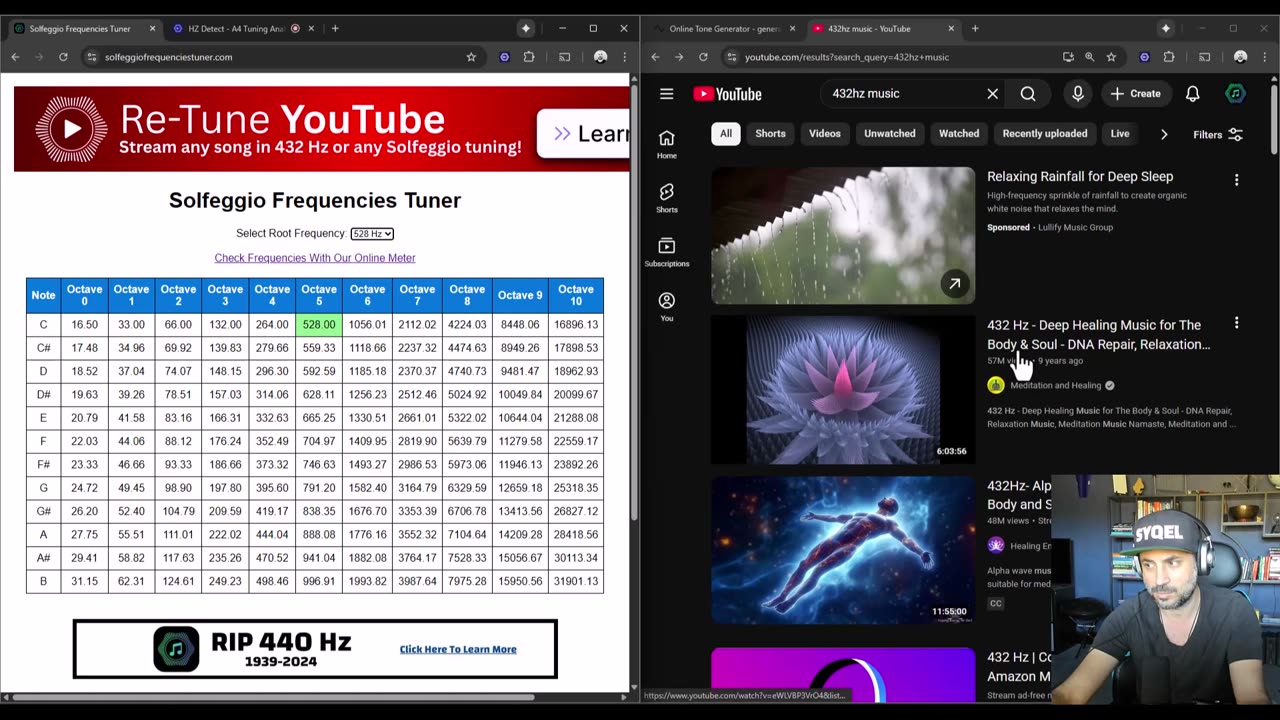Viewport: 1280px width, 720px height.
Task: Open site info control in YouTube address bar
Action: (731, 57)
